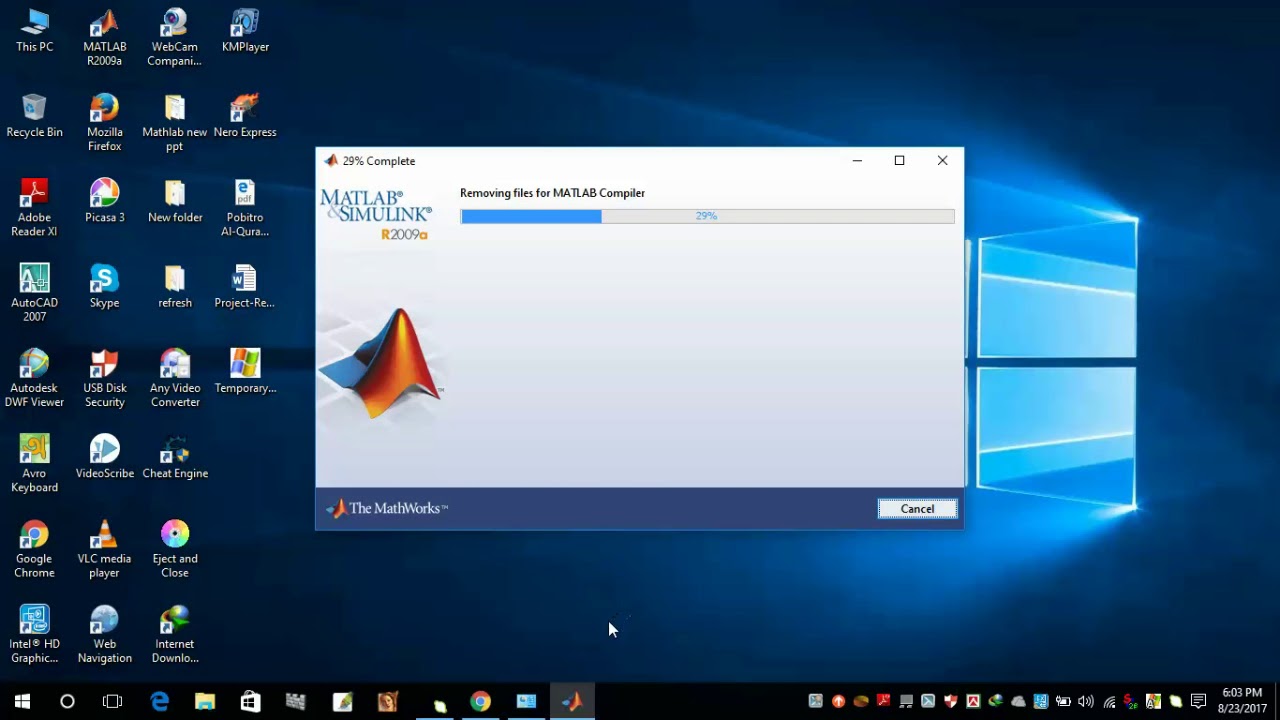The image size is (1280, 720).
Task: Click the 29% uninstall progress bar
Action: 707,216
